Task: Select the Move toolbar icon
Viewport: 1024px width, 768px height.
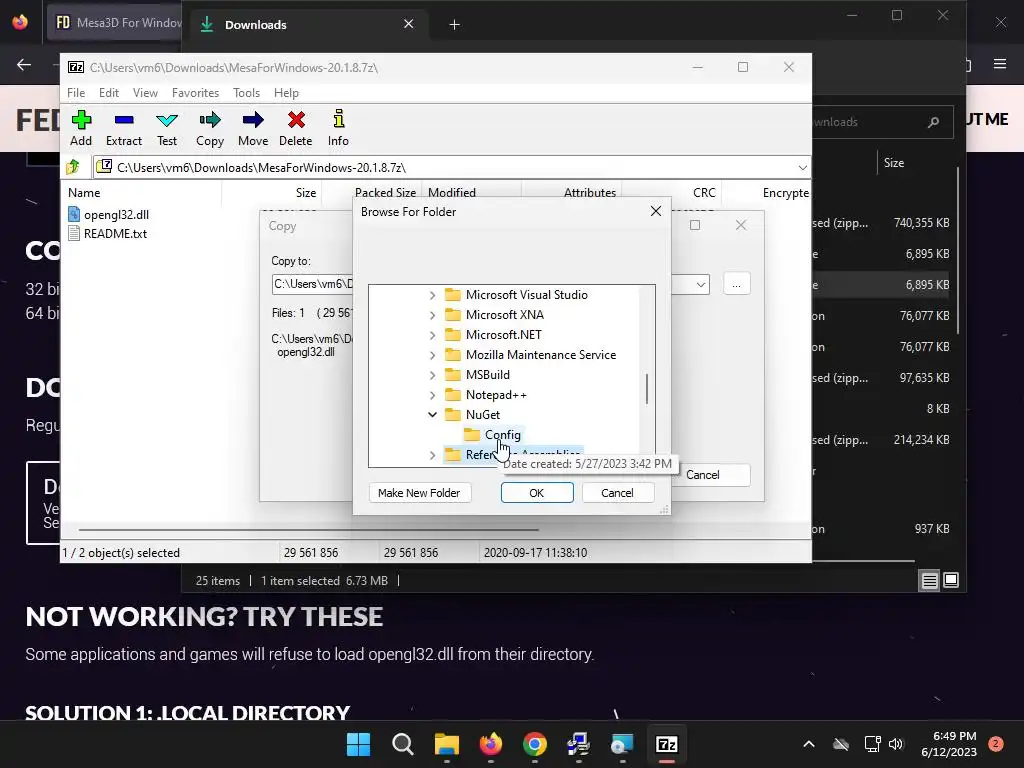Action: pyautogui.click(x=253, y=128)
